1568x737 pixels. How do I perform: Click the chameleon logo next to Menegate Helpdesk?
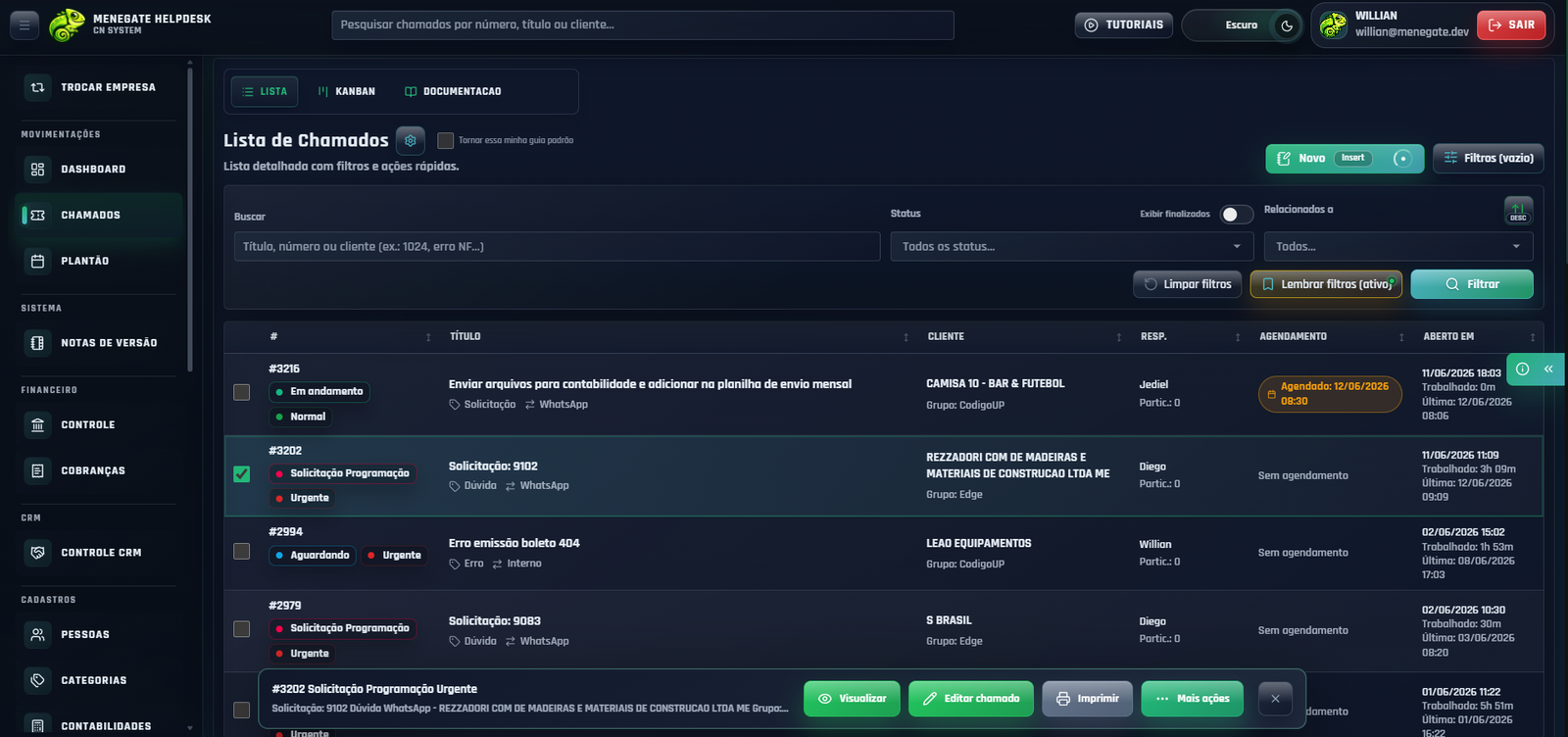point(67,25)
